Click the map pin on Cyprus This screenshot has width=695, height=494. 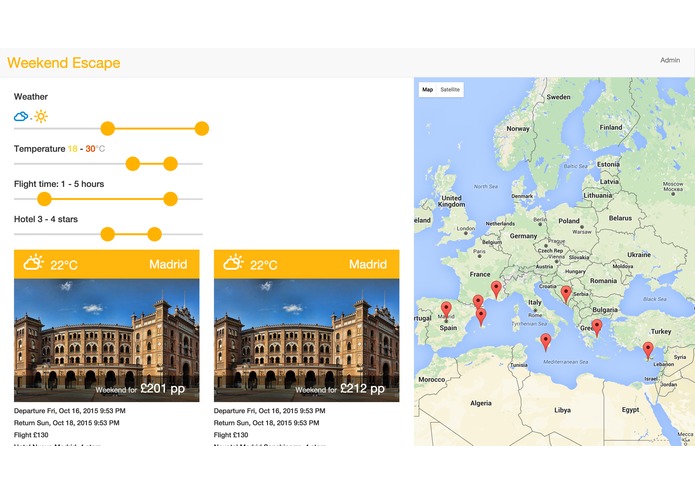(648, 351)
